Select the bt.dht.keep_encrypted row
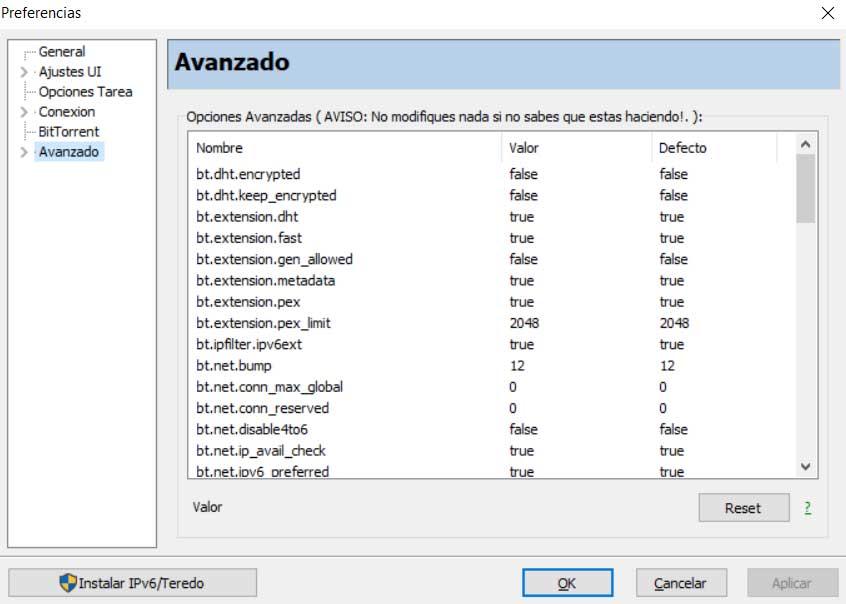Screen dimensions: 846x604 click(x=492, y=195)
